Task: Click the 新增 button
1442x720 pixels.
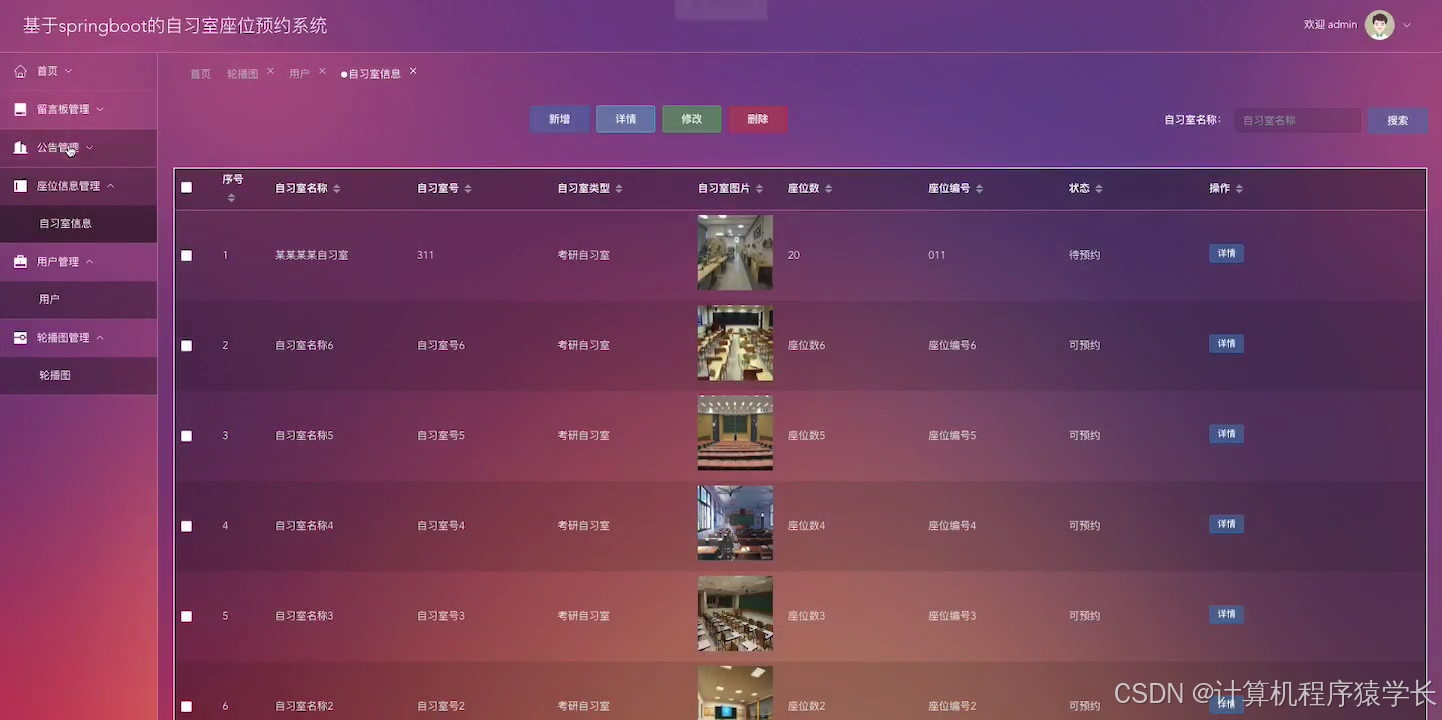Action: click(x=560, y=119)
